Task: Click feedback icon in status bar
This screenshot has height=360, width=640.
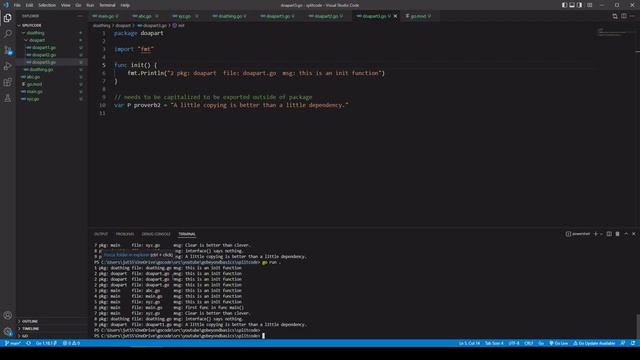Action: pos(623,343)
